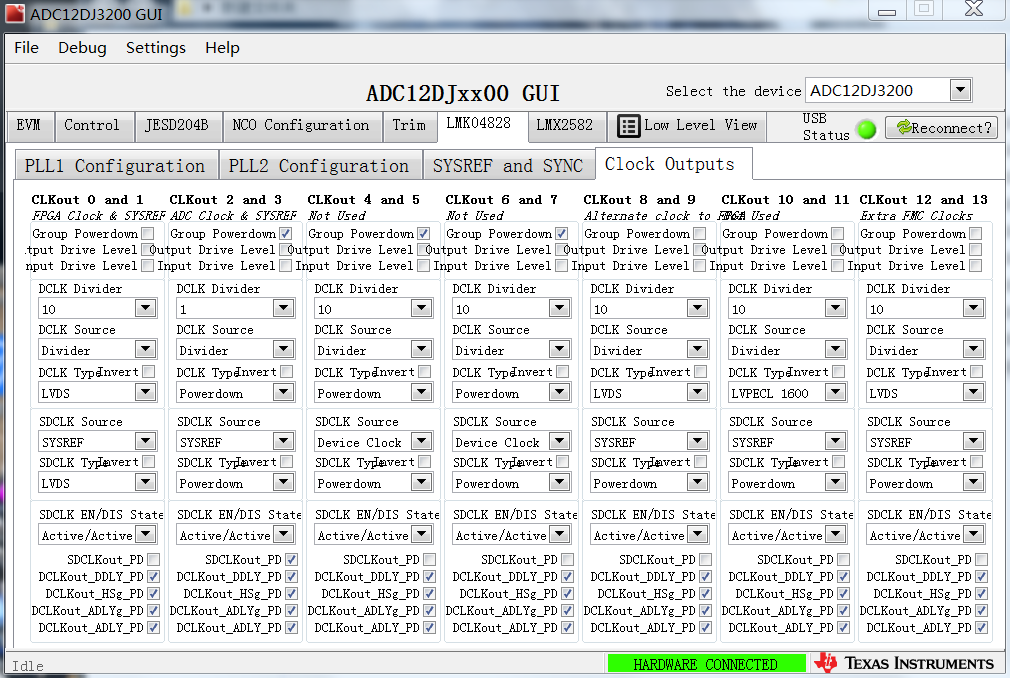This screenshot has height=678, width=1010.
Task: Click the 'CLKout 0 and 1' heading
Action: pos(88,200)
